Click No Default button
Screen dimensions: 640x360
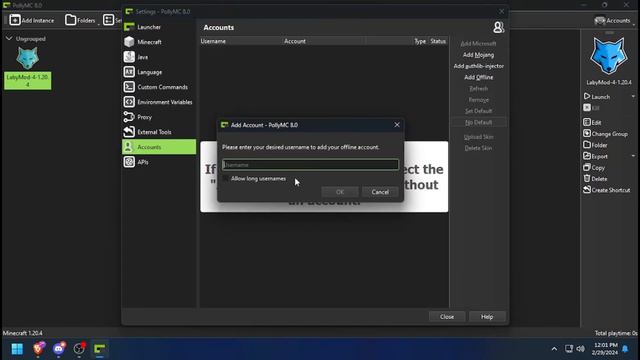[x=478, y=122]
